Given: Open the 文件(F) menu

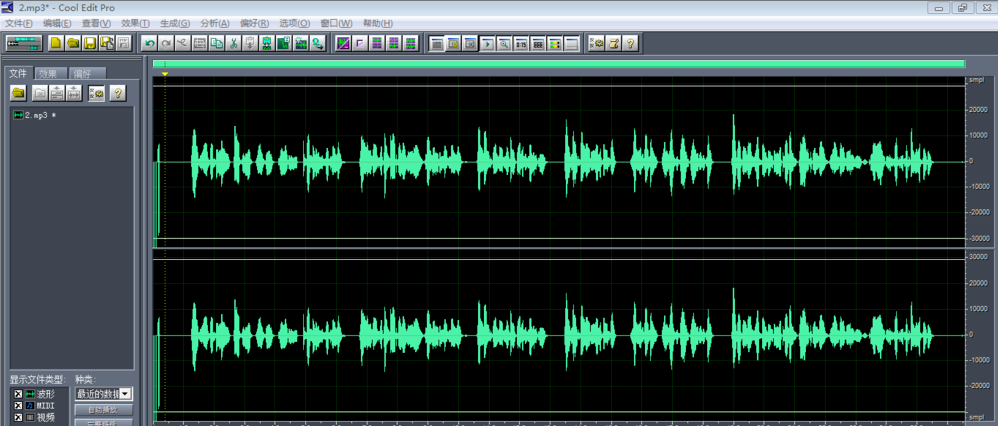Looking at the screenshot, I should tap(19, 23).
